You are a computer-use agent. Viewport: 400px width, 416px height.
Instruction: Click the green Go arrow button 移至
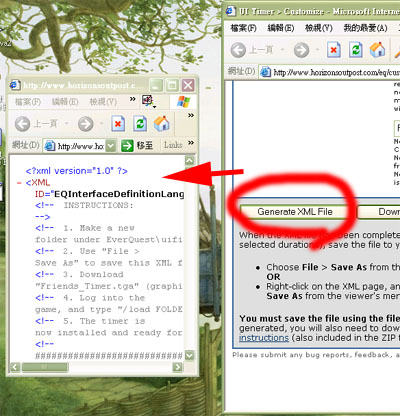pyautogui.click(x=137, y=146)
